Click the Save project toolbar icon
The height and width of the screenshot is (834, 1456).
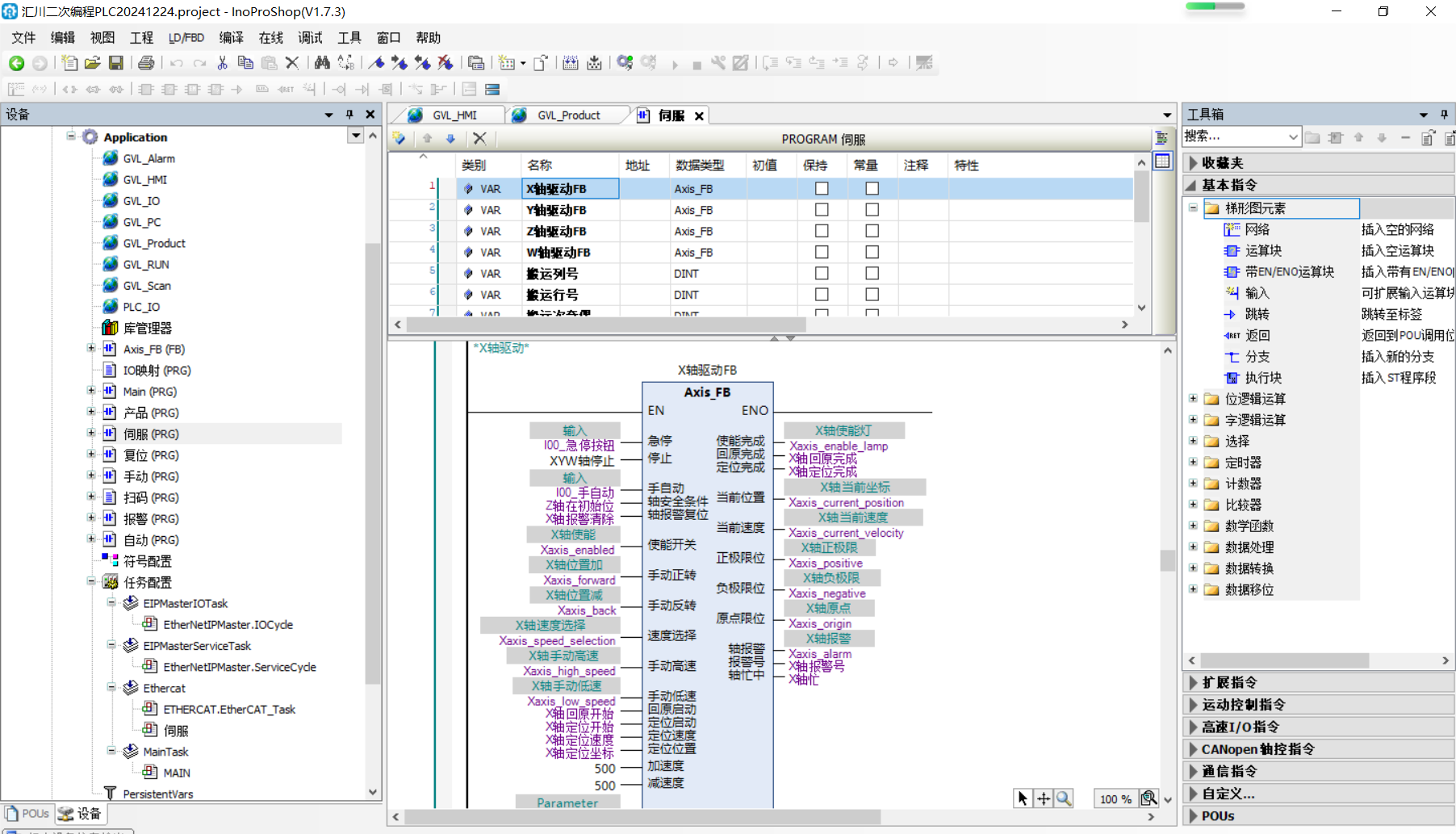pyautogui.click(x=116, y=63)
